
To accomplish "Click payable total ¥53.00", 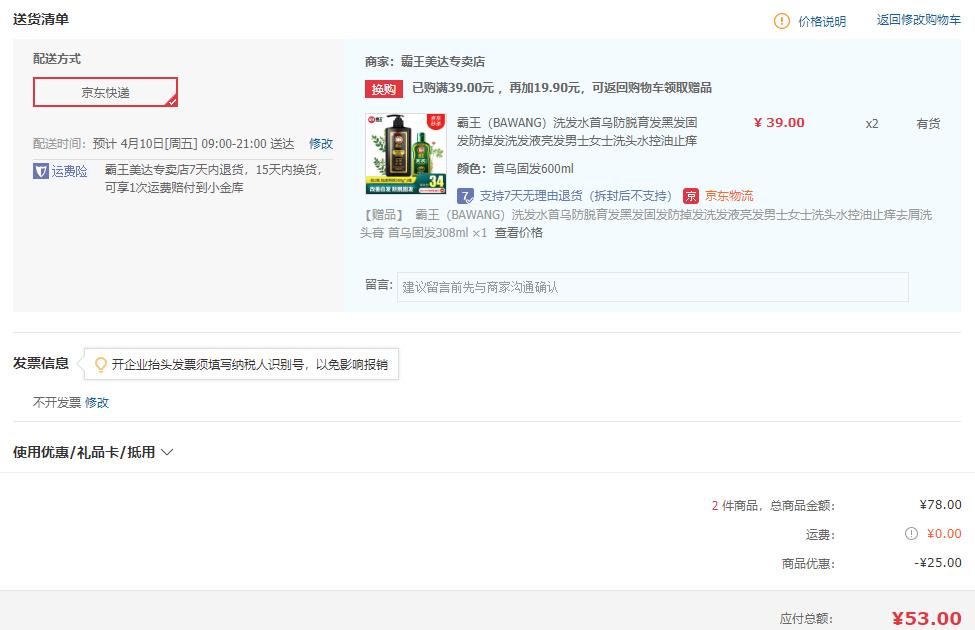I will pyautogui.click(x=926, y=618).
